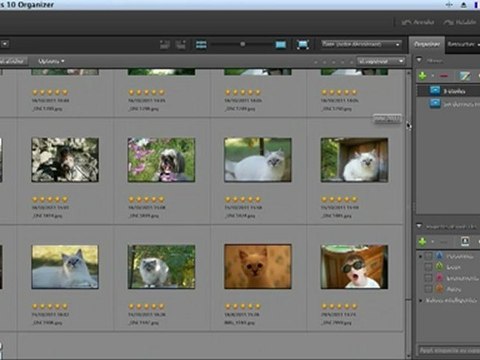Toggle checkbox for blue Personnes tag
480x360 pixels.
pyautogui.click(x=428, y=256)
